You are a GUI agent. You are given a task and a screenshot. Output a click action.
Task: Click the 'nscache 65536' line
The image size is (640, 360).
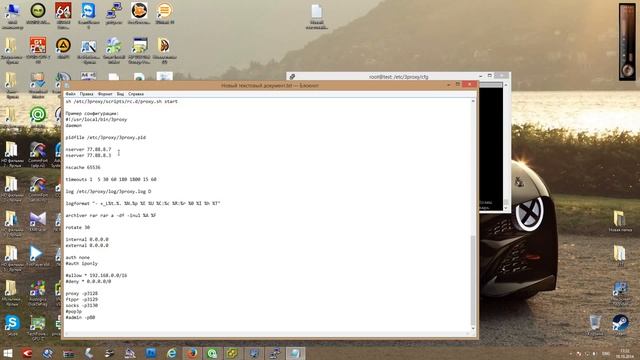(x=83, y=167)
